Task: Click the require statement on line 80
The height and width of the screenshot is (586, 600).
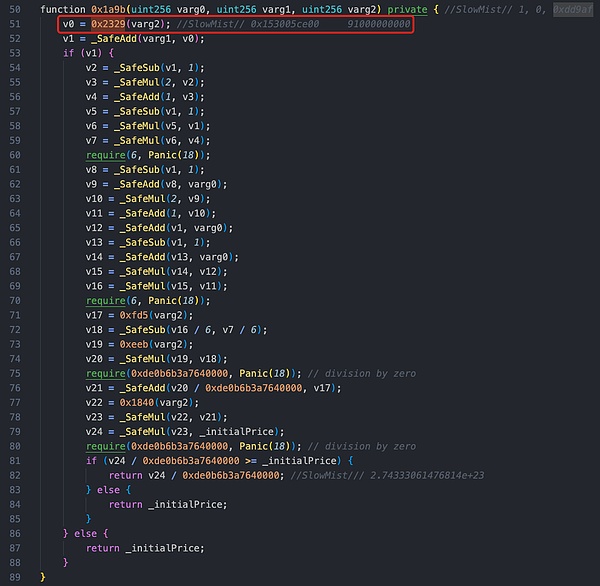Action: tap(105, 446)
